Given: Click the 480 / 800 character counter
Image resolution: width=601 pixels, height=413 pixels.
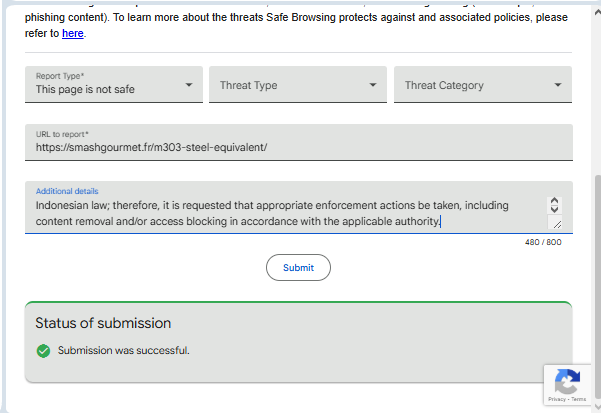Looking at the screenshot, I should tap(543, 242).
